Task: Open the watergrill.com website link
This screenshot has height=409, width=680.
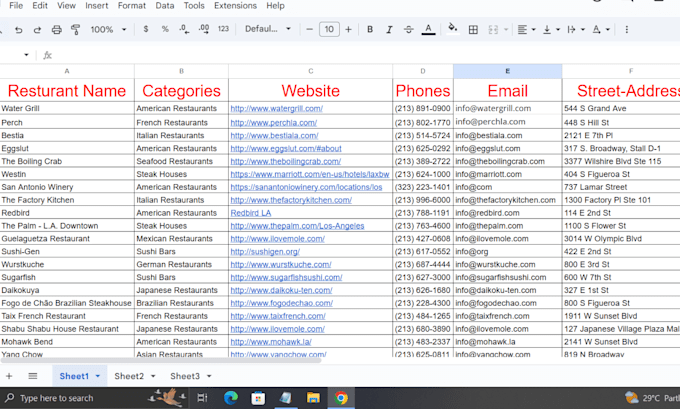Action: pos(276,108)
